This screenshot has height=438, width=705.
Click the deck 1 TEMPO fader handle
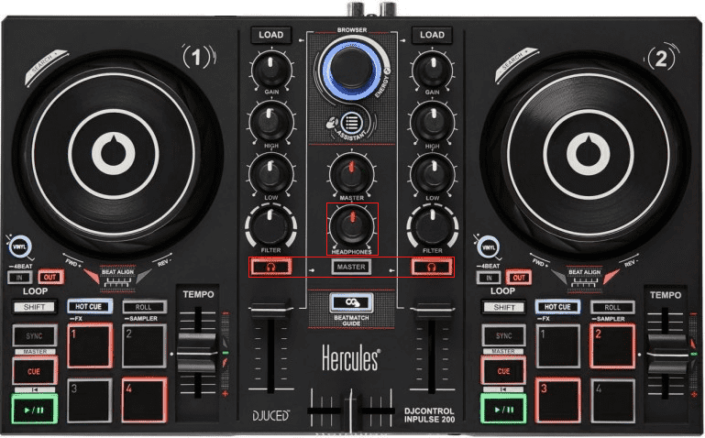click(197, 353)
